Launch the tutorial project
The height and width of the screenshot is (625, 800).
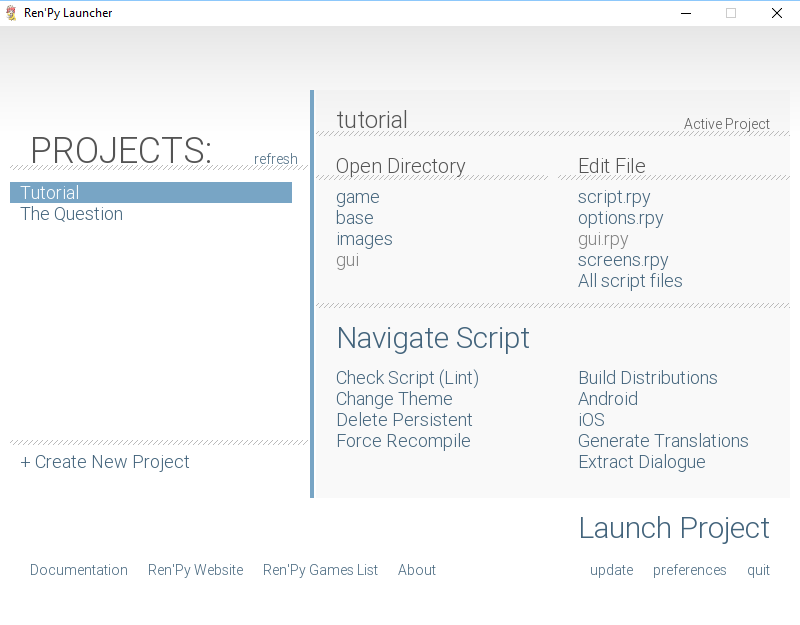674,528
